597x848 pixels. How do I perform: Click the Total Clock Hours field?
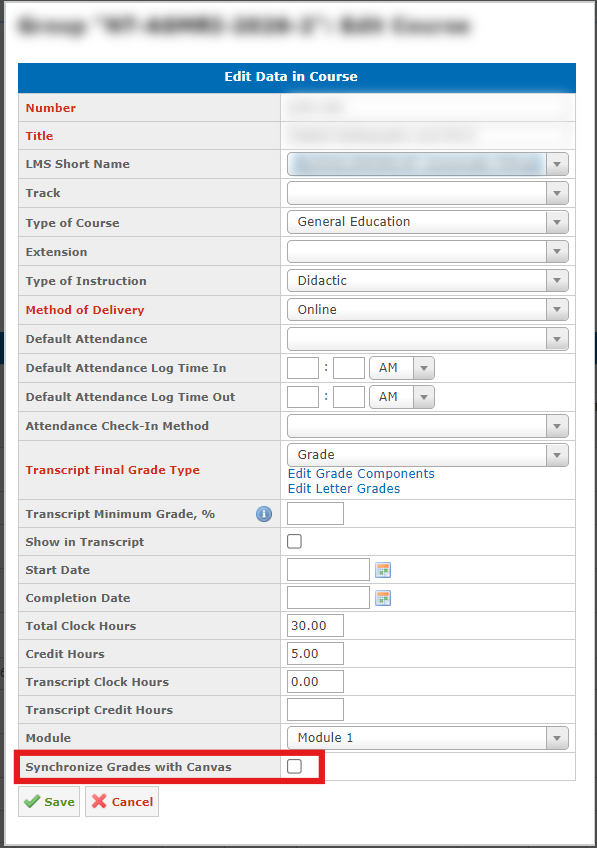[x=315, y=626]
